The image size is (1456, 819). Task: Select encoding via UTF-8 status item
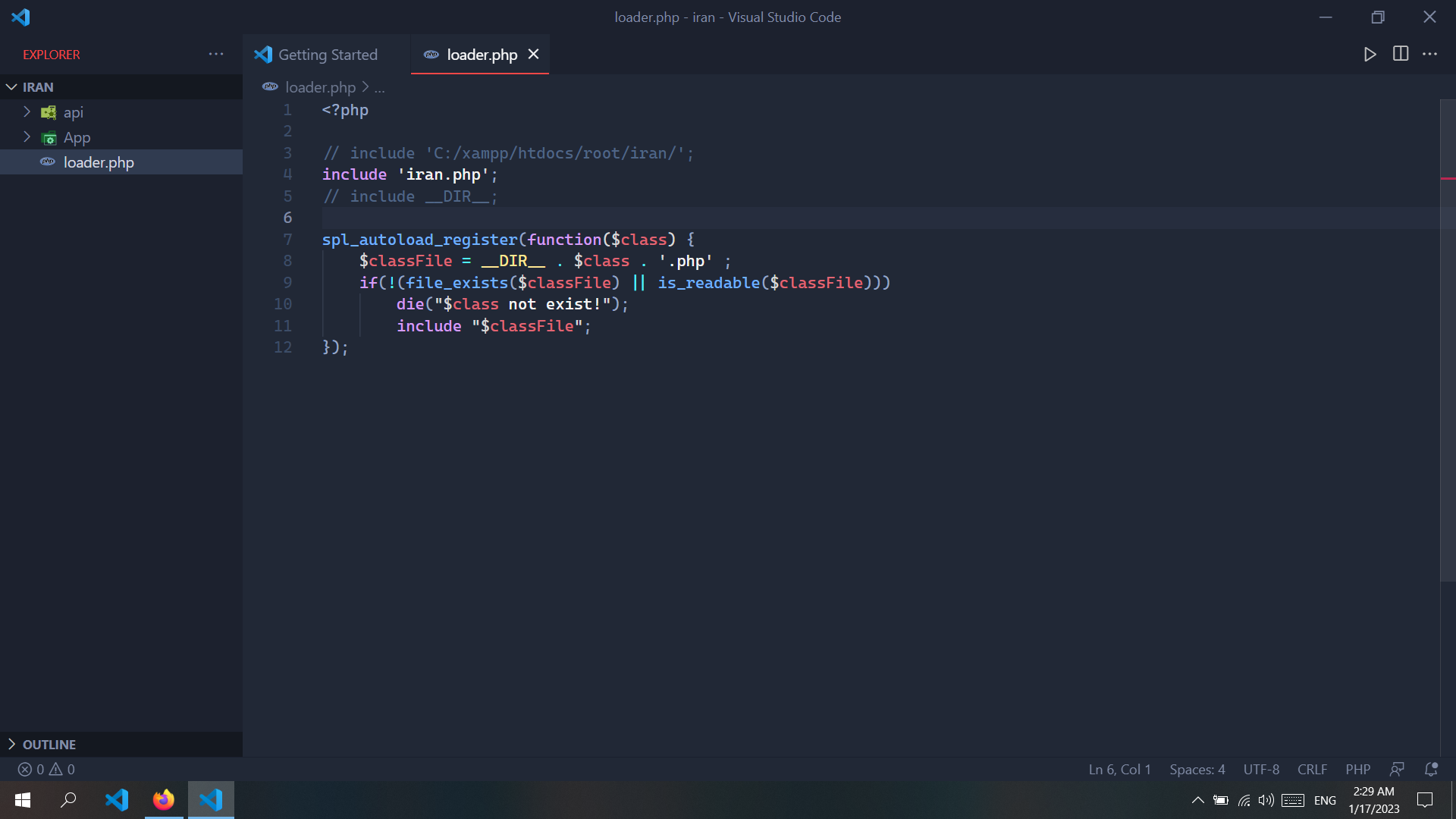pyautogui.click(x=1261, y=769)
